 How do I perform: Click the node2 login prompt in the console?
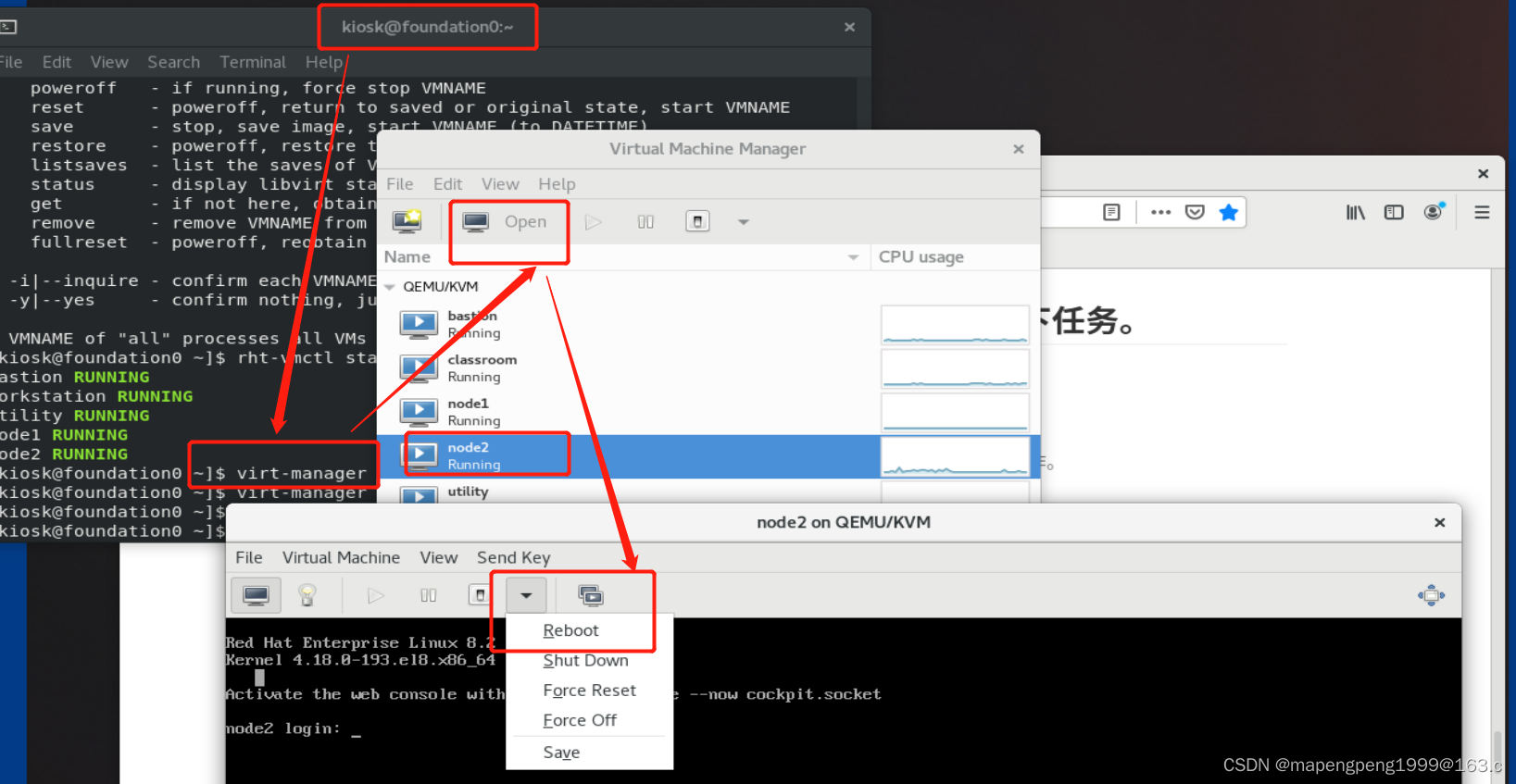click(293, 729)
